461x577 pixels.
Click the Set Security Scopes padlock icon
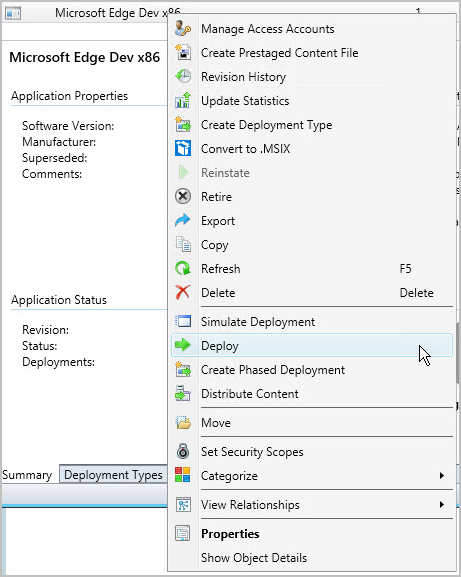pyautogui.click(x=183, y=451)
